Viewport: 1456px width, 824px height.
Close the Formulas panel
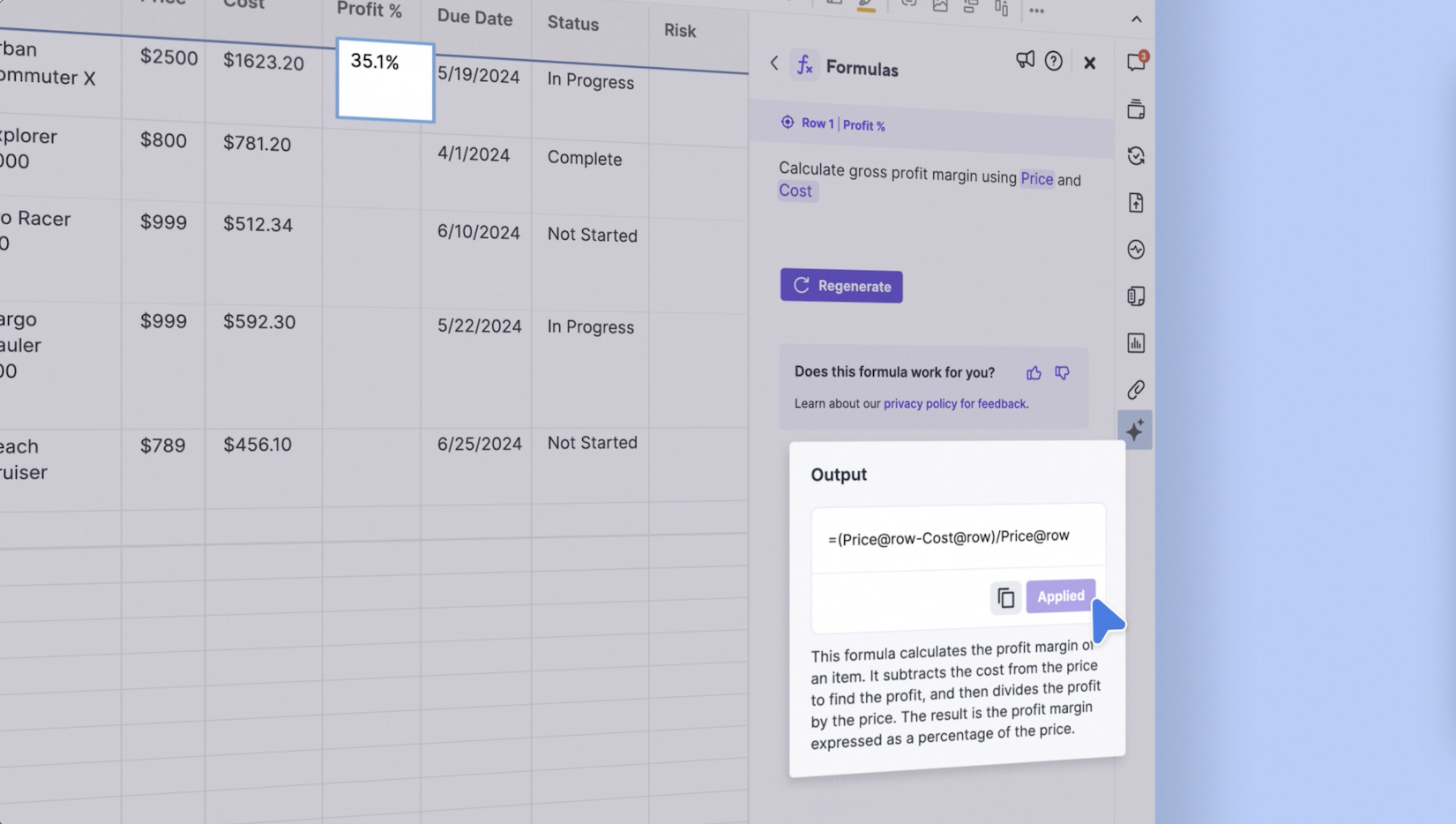(x=1090, y=63)
